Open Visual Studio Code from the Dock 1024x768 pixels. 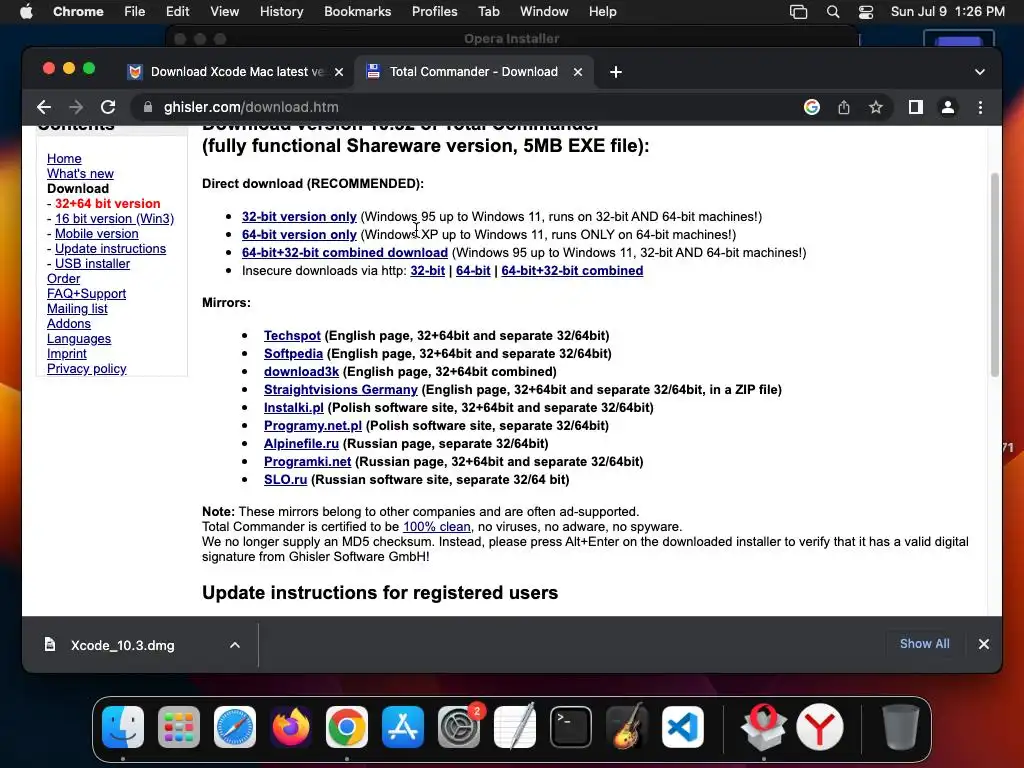pos(683,727)
